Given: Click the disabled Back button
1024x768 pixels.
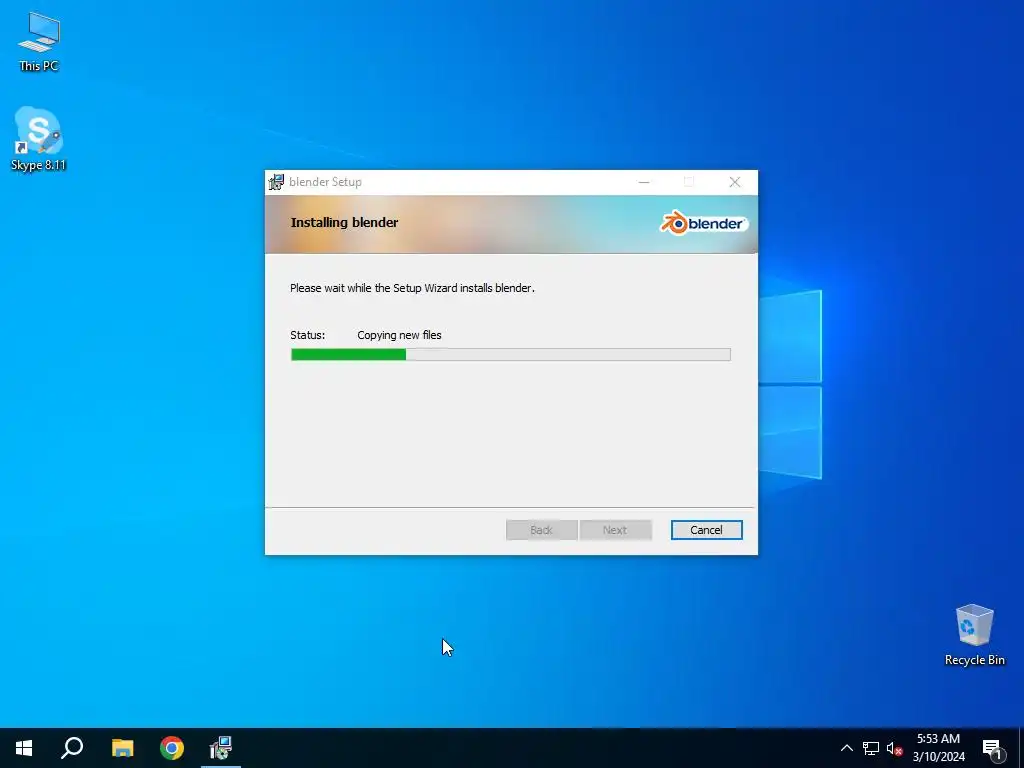Looking at the screenshot, I should pos(541,530).
